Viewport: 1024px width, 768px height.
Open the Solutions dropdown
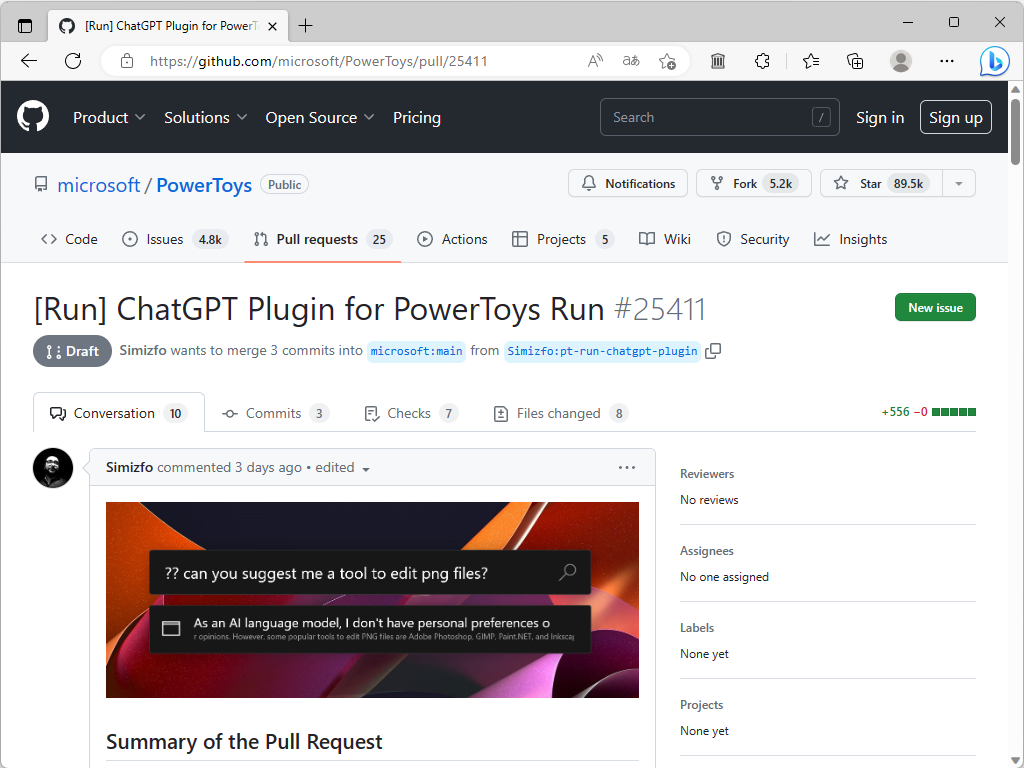click(205, 117)
